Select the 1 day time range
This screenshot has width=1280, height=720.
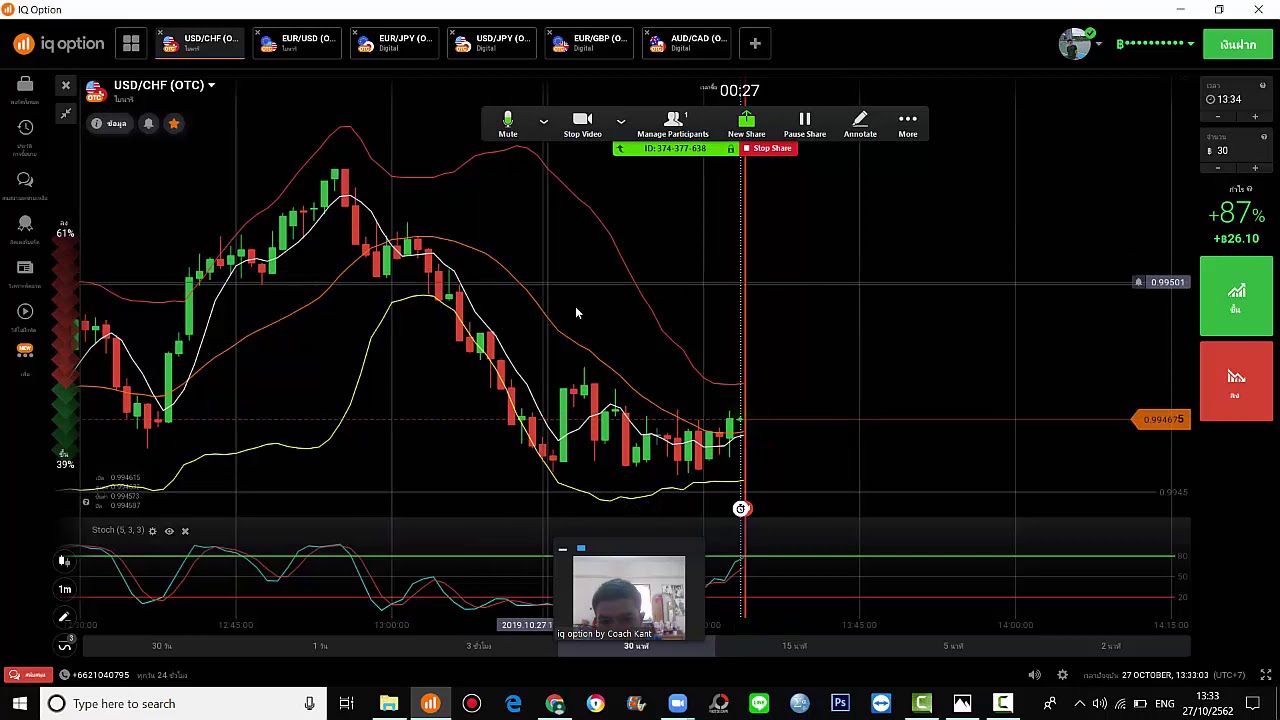tap(320, 646)
